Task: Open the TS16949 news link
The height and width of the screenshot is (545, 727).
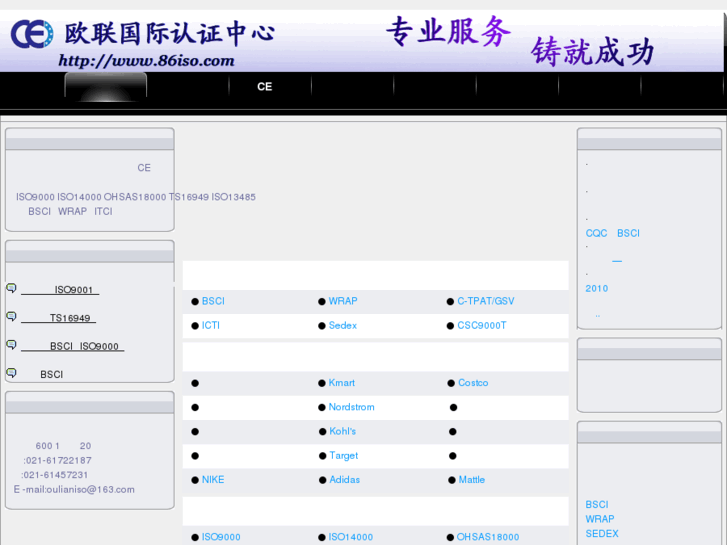Action: click(58, 318)
